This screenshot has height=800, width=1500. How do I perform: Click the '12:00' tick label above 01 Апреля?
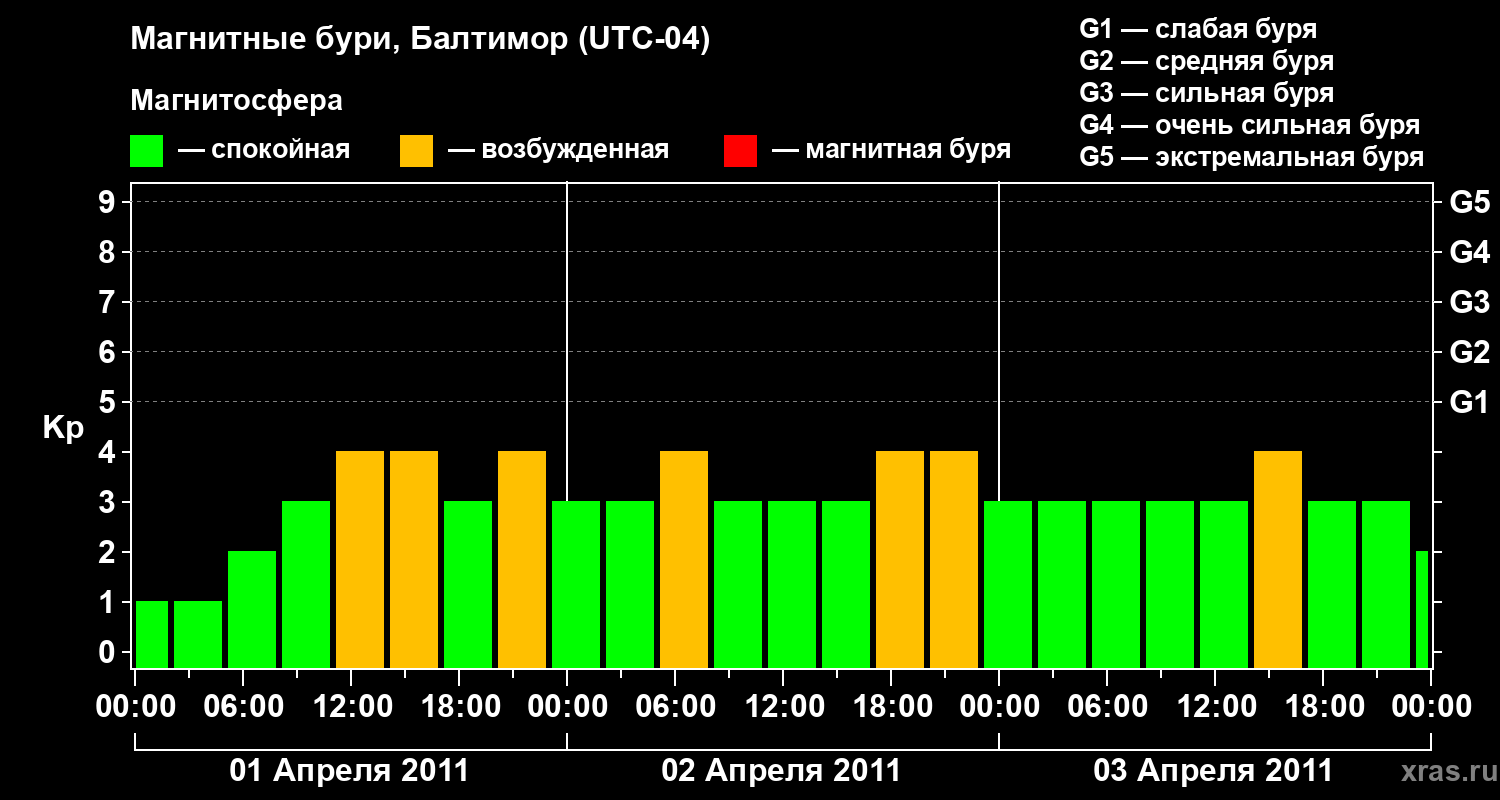point(351,707)
